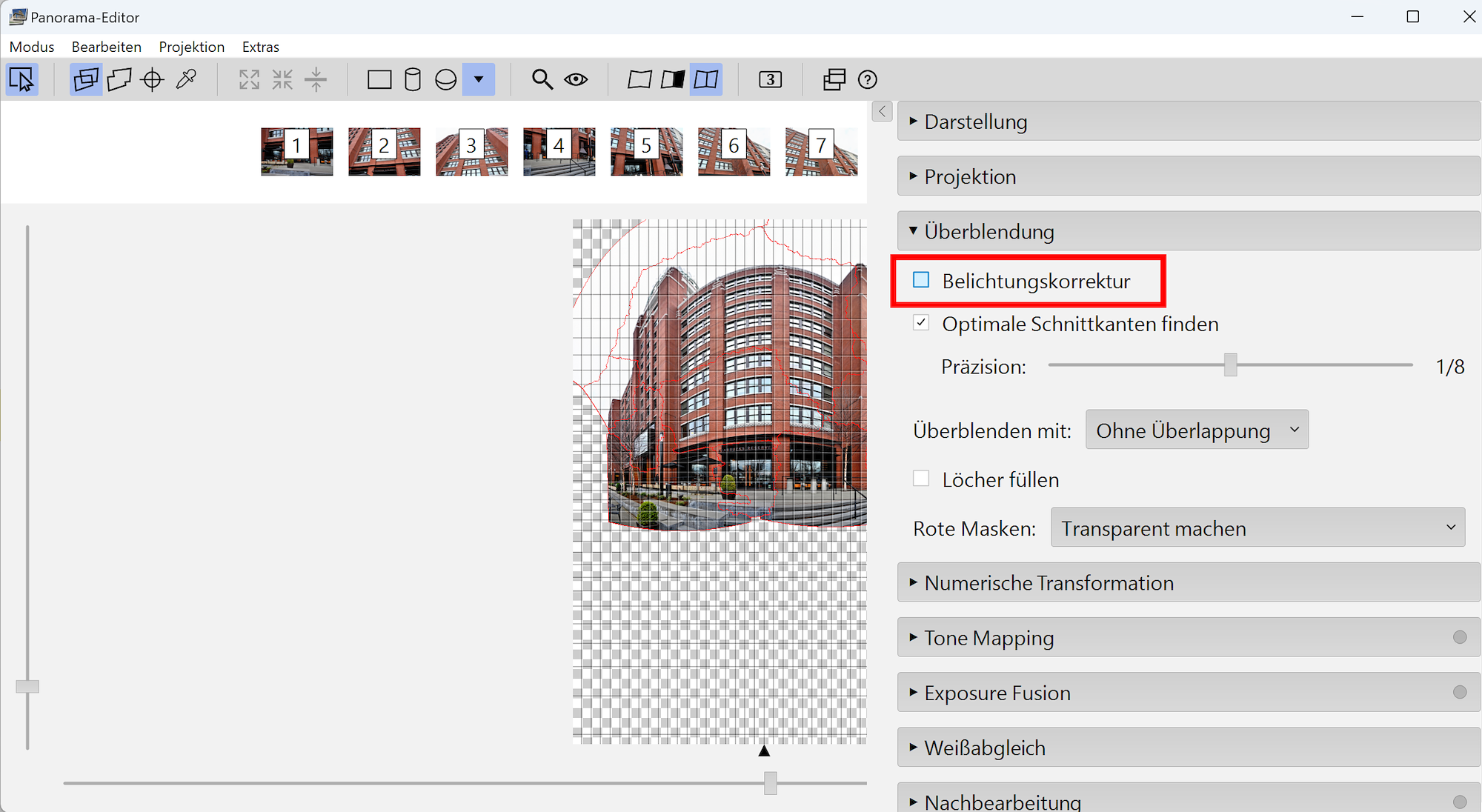The image size is (1482, 812).
Task: Choose the spherical projection icon
Action: pyautogui.click(x=445, y=79)
